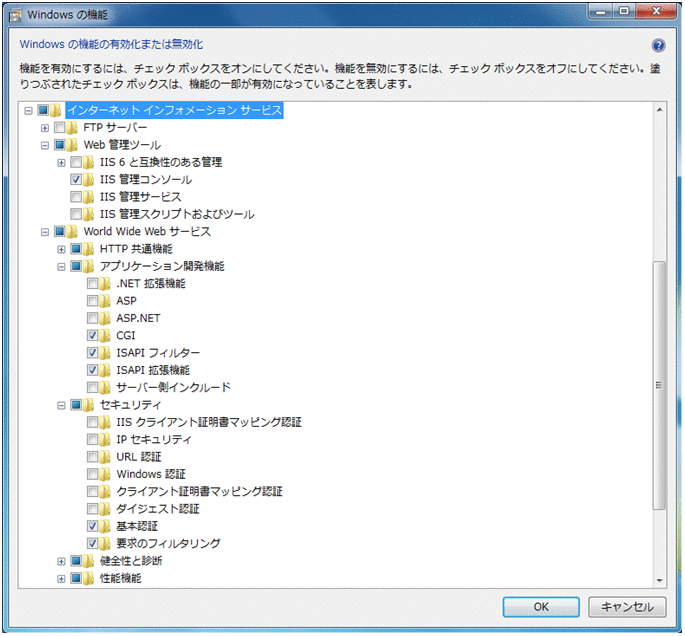Click folder icon beside Web 管理ツール
The image size is (685, 636).
tap(72, 145)
